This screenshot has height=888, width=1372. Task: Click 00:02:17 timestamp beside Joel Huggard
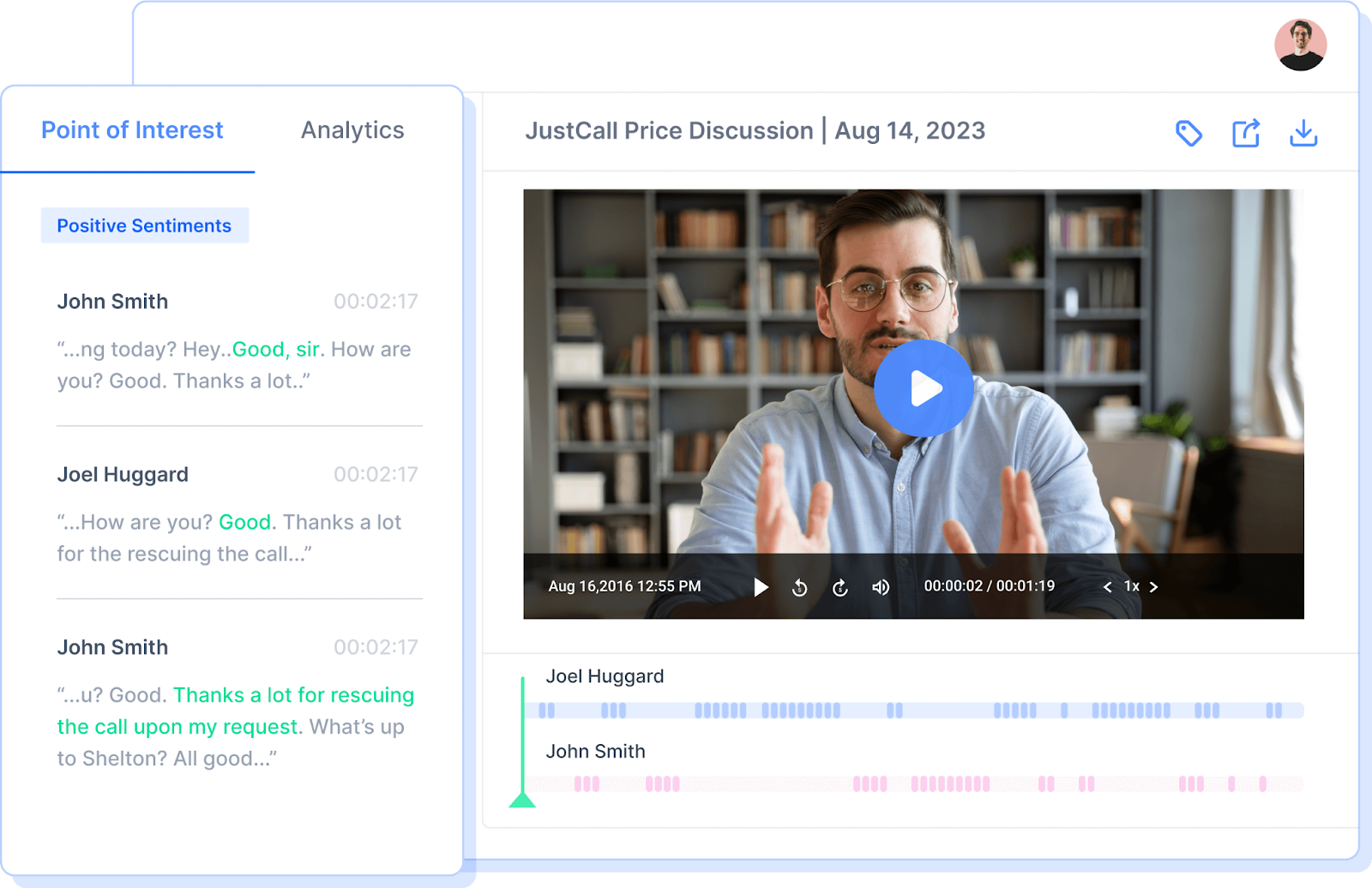pyautogui.click(x=376, y=474)
